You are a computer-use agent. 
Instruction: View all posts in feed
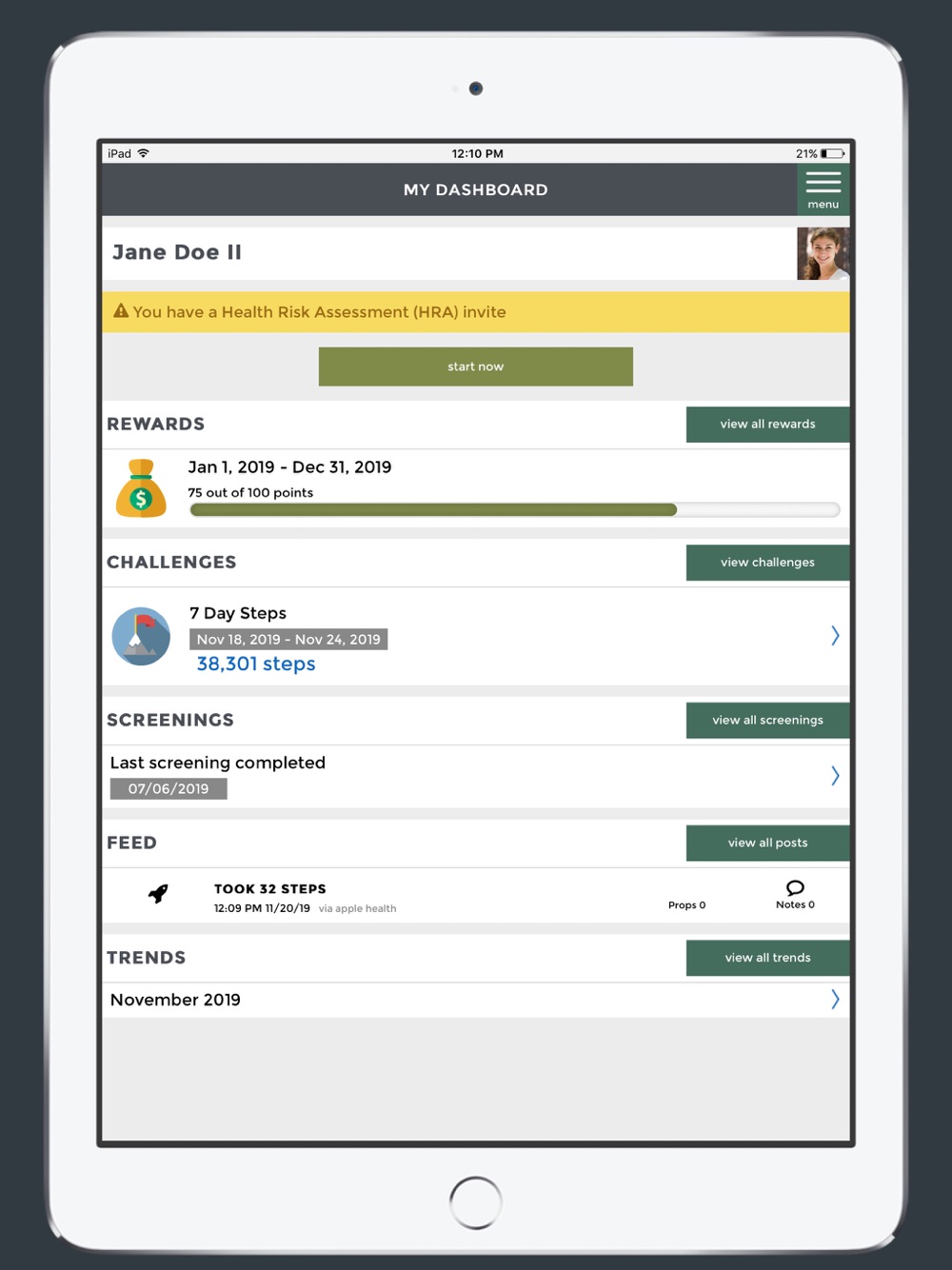[767, 843]
